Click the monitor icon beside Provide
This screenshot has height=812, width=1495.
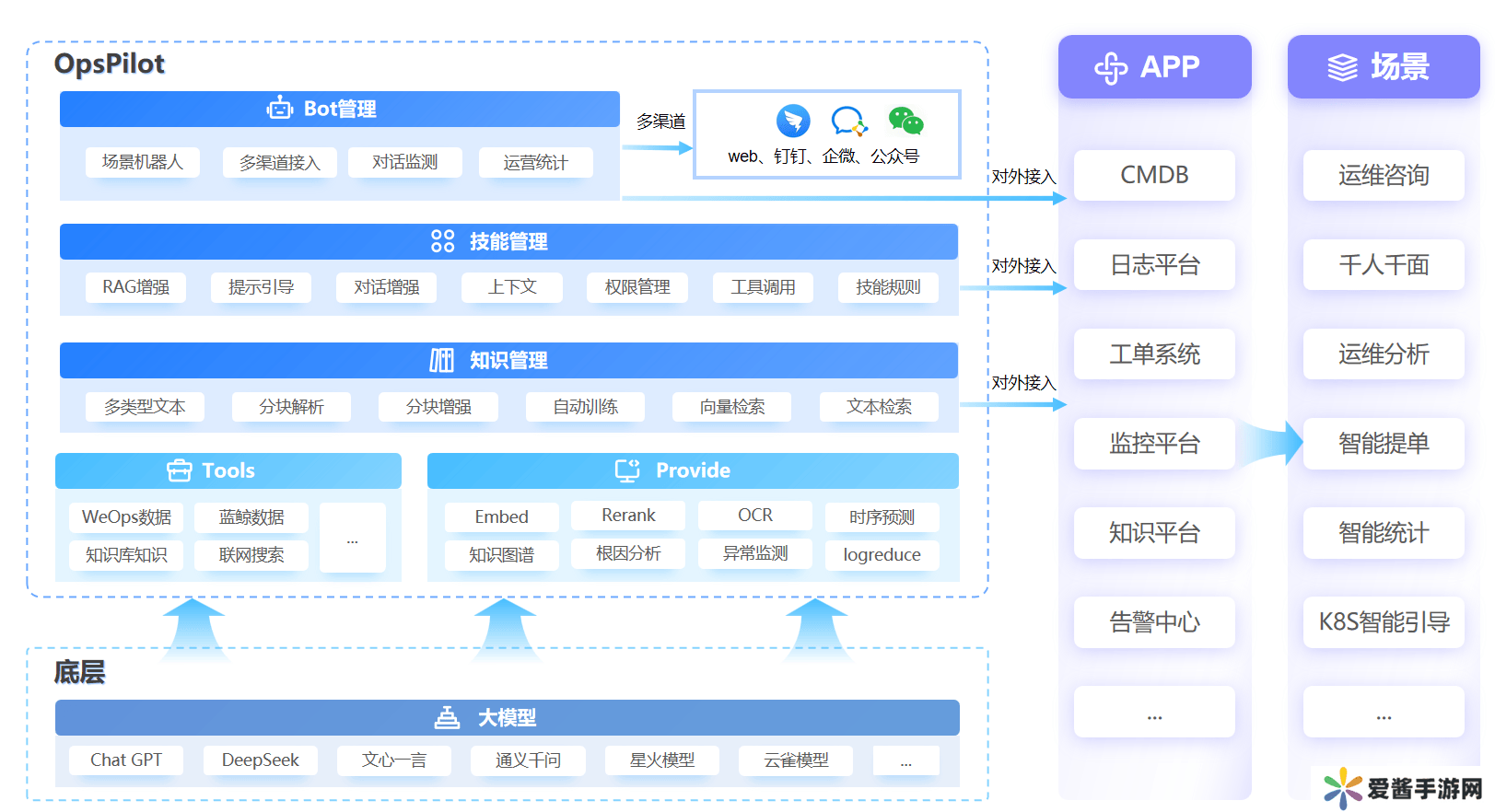coord(627,470)
